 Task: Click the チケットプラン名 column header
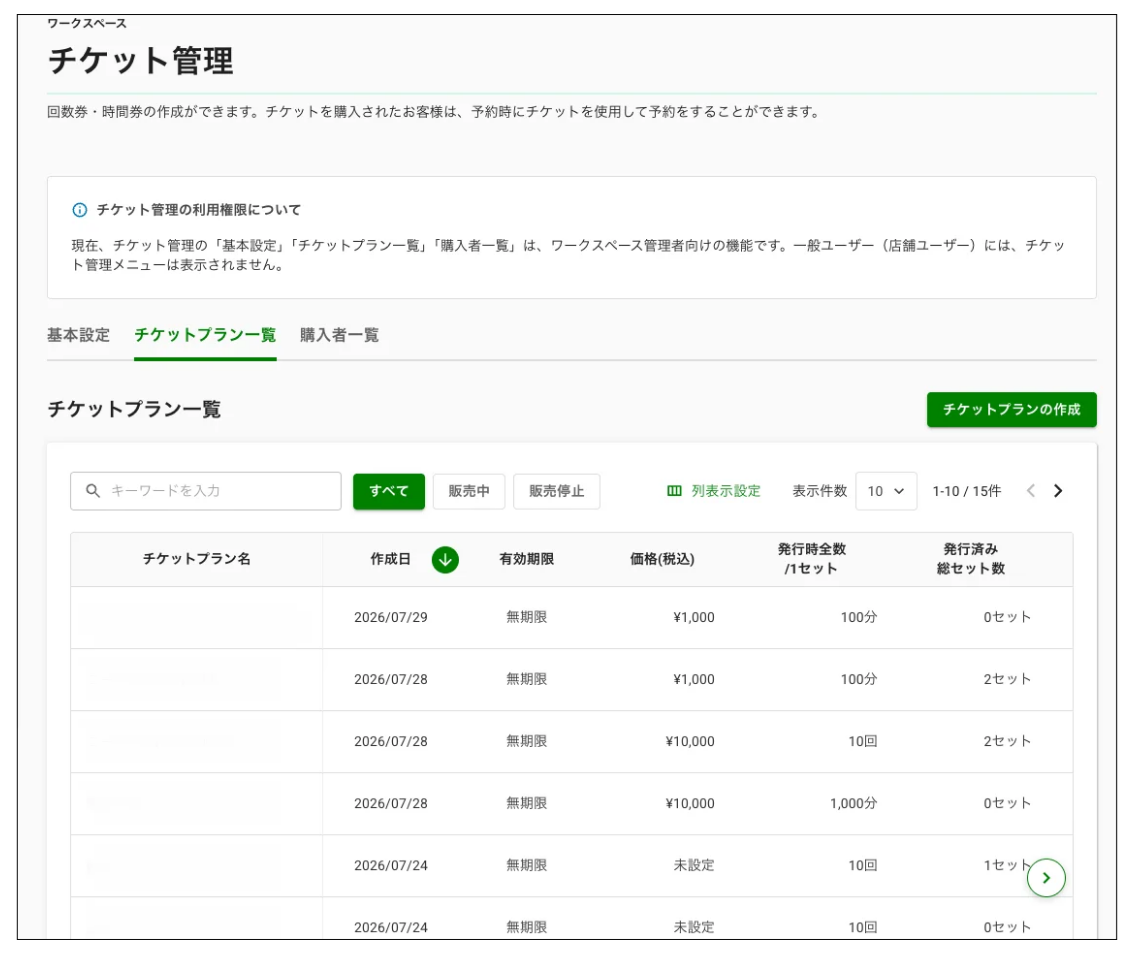tap(196, 558)
